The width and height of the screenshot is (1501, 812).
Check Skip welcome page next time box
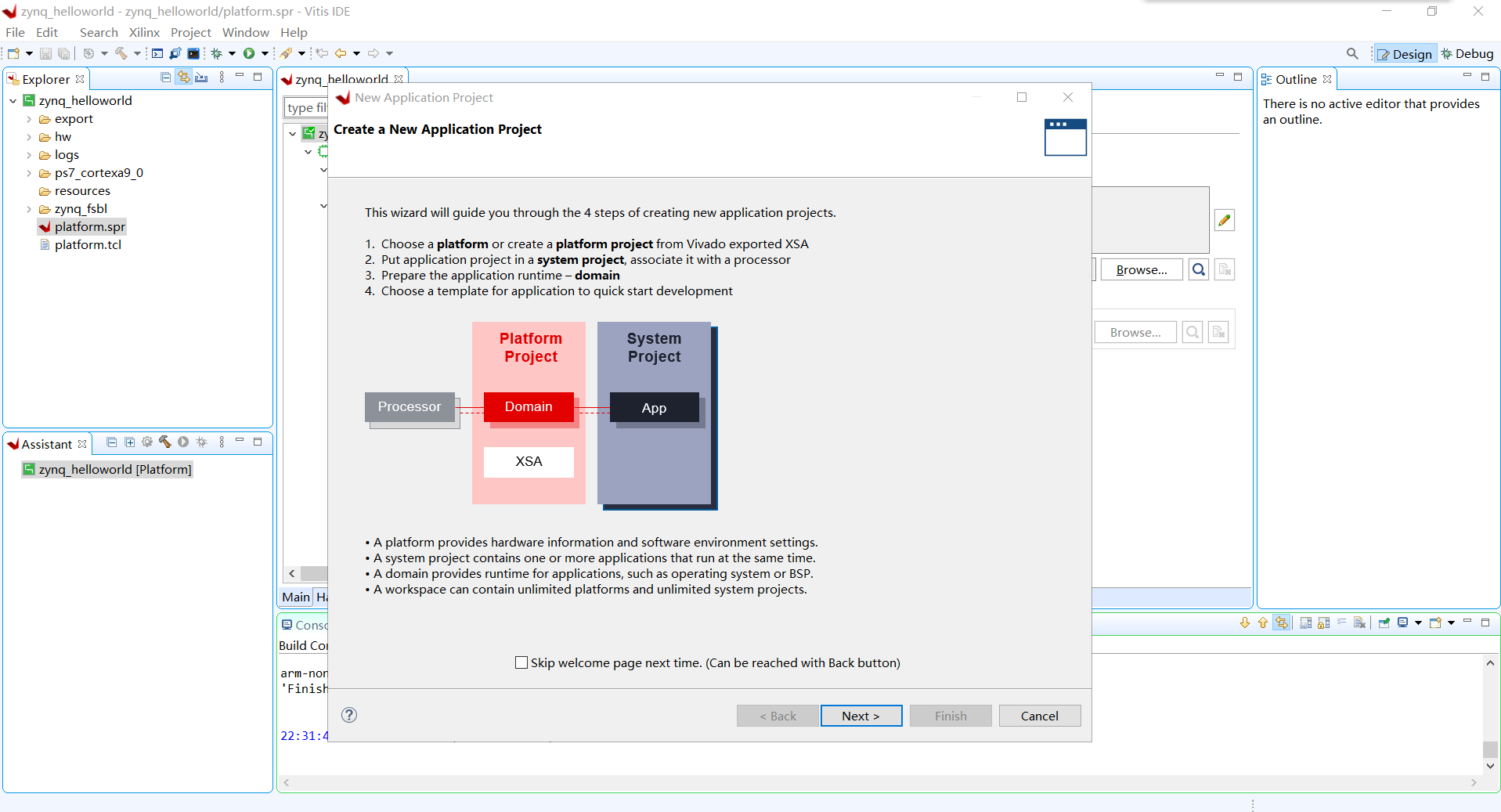521,662
